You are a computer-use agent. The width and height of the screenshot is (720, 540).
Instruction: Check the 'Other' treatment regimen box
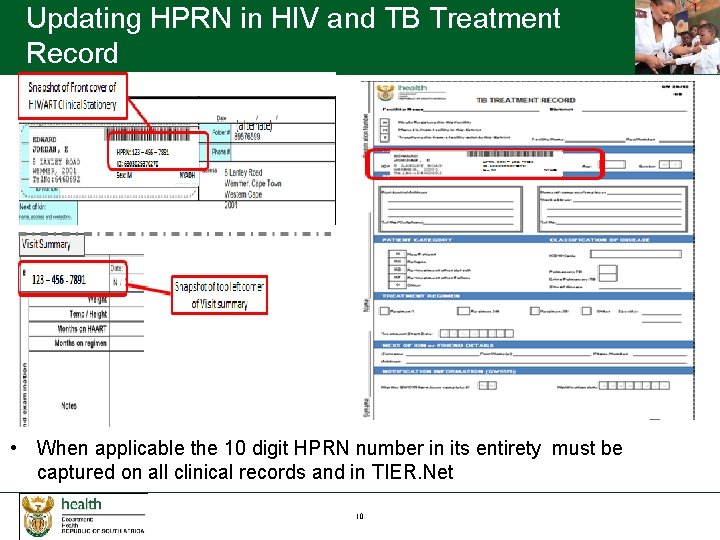pos(586,311)
